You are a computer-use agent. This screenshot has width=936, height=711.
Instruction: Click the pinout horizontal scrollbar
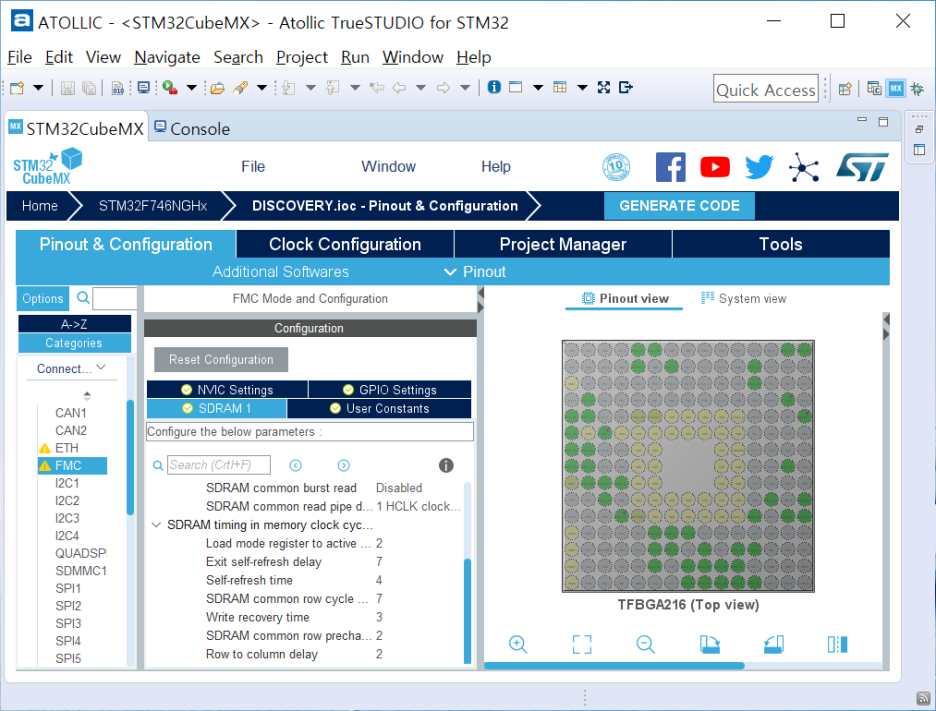click(614, 666)
